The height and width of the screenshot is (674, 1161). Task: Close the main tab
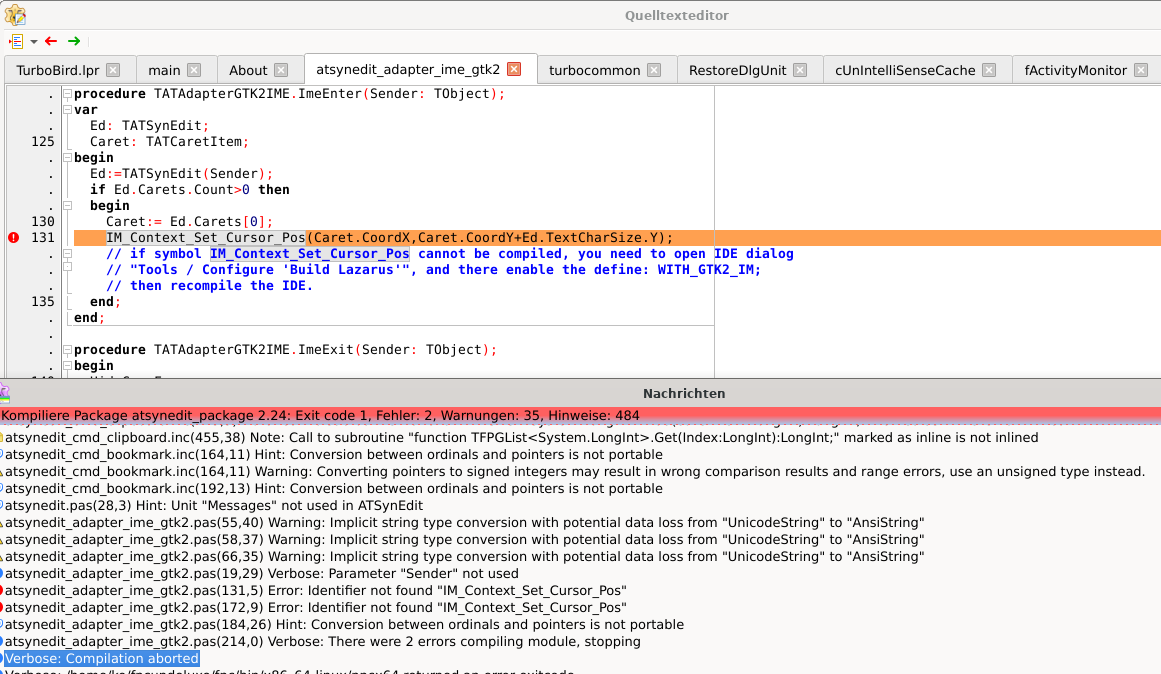(194, 70)
